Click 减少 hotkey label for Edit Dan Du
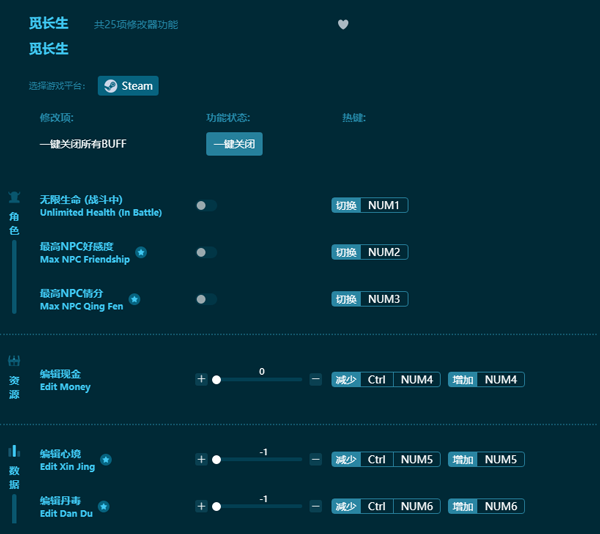Screen dimensions: 600x534 click(346, 506)
